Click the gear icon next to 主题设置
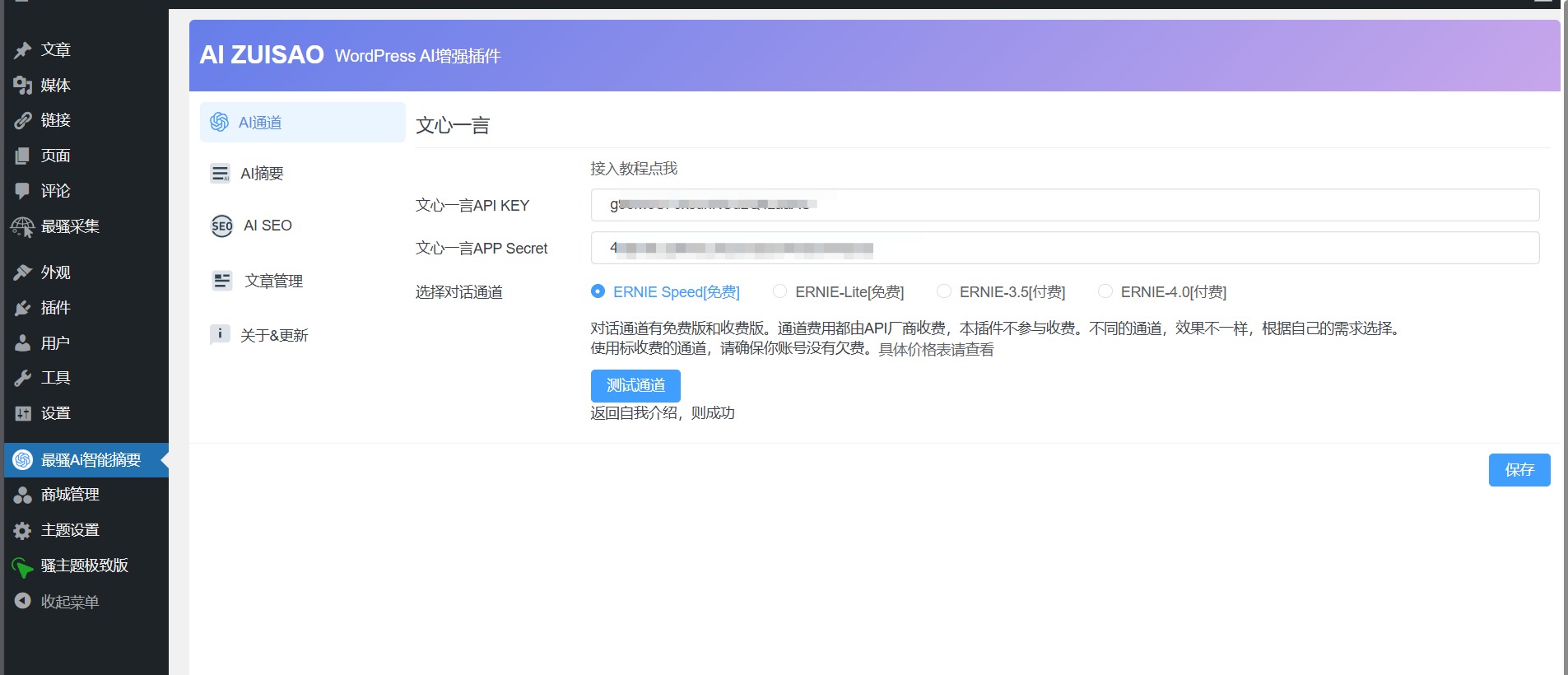The height and width of the screenshot is (675, 1568). point(23,531)
